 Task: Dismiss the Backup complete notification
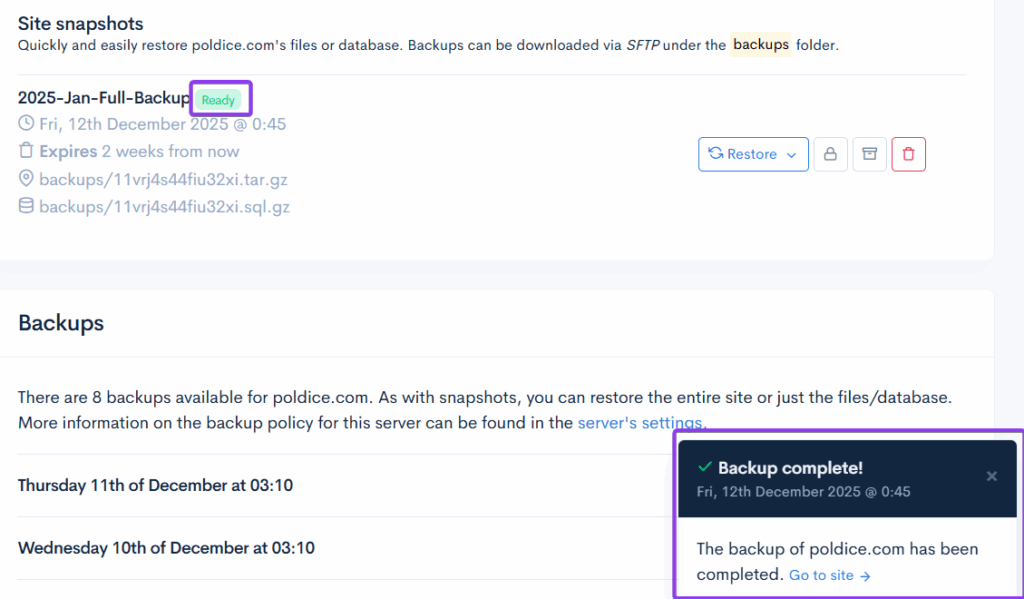tap(991, 476)
